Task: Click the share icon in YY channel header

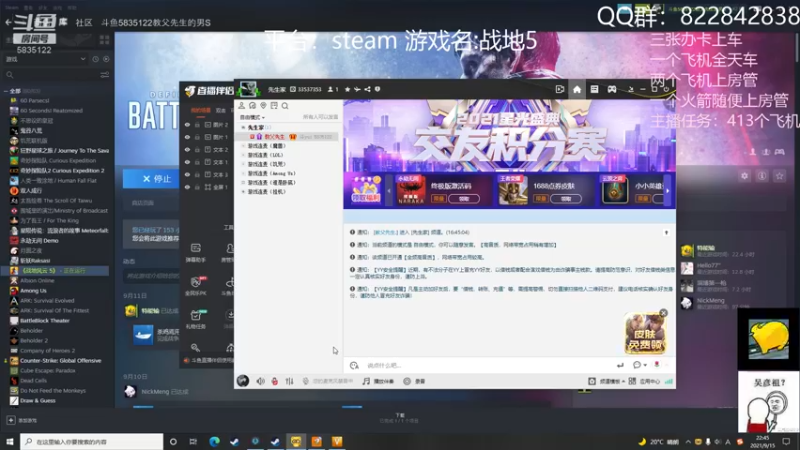Action: click(367, 89)
